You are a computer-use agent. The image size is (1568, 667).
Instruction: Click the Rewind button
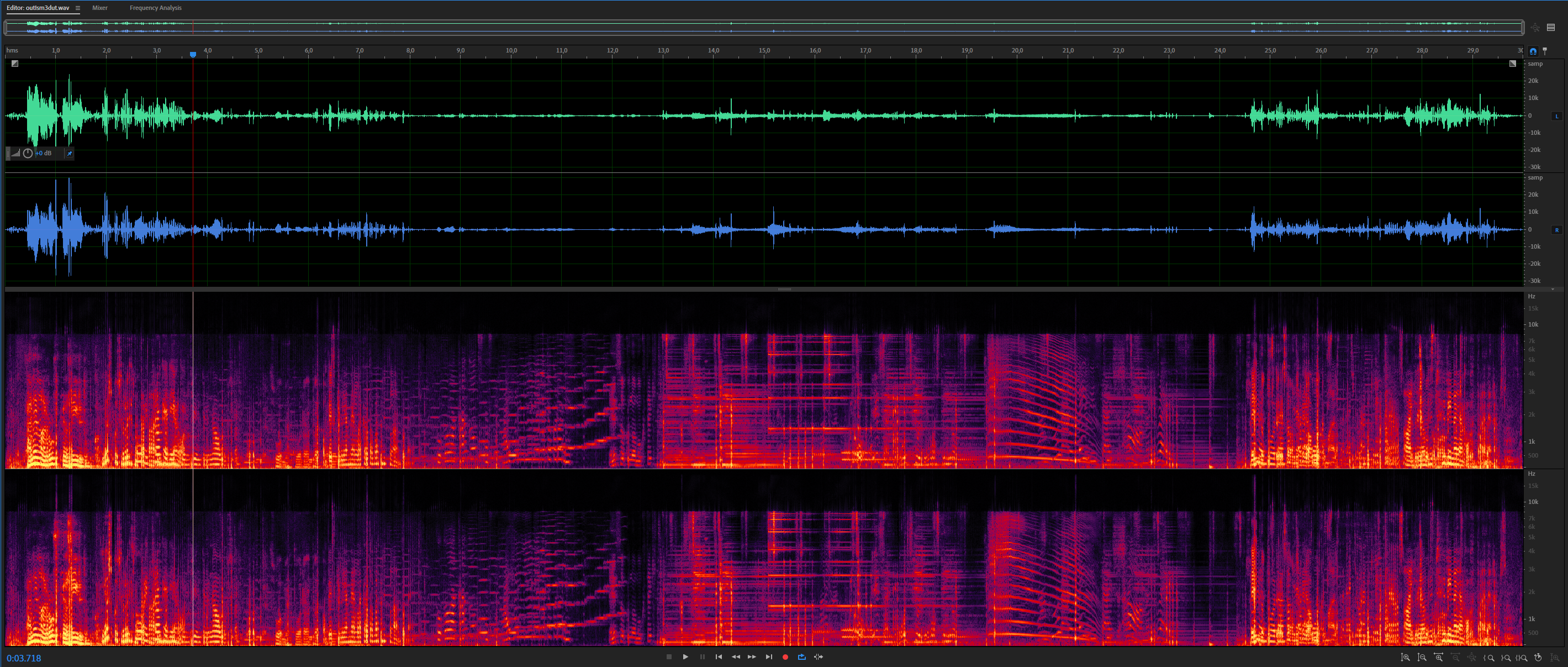tap(735, 657)
